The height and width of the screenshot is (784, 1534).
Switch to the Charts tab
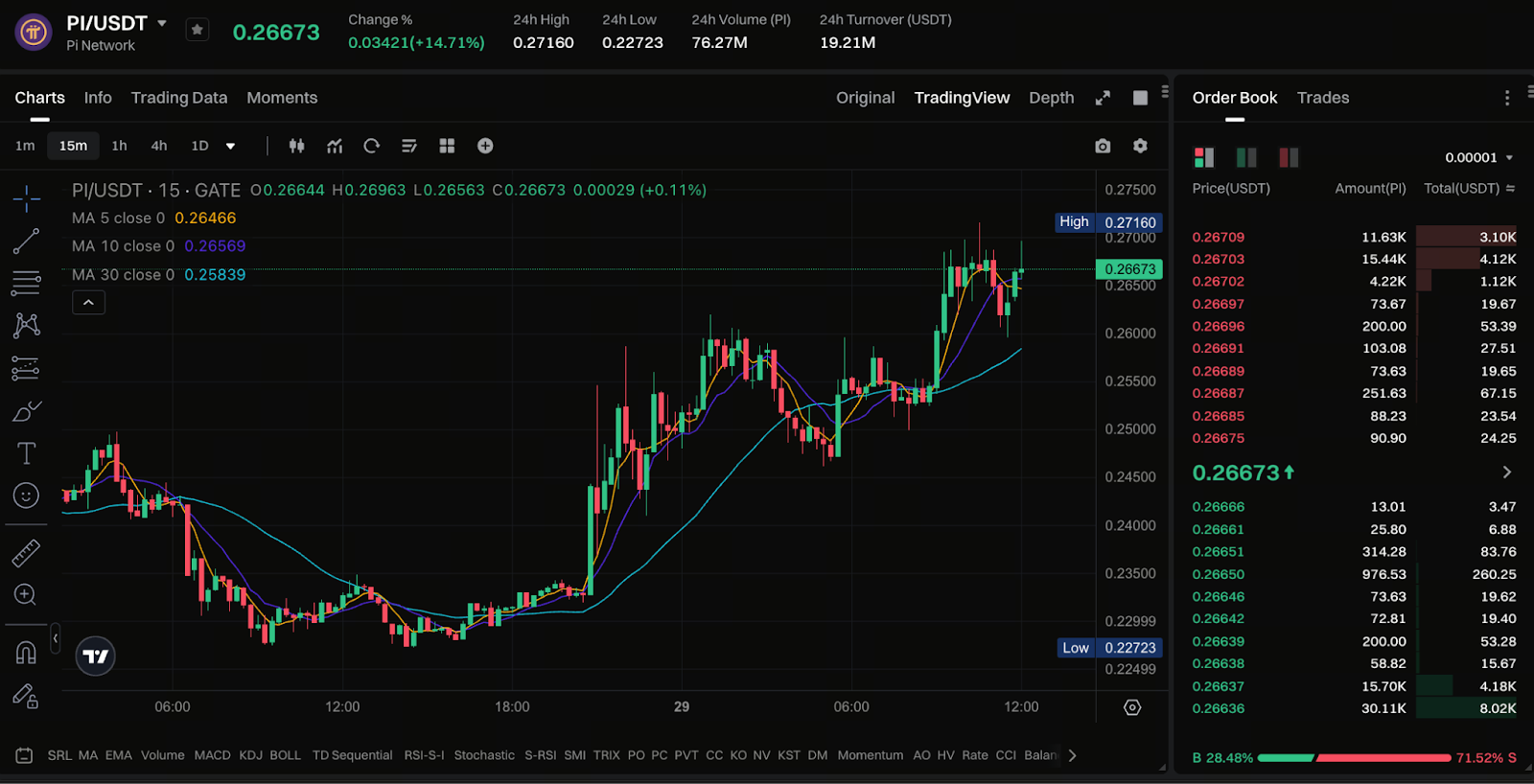click(39, 98)
